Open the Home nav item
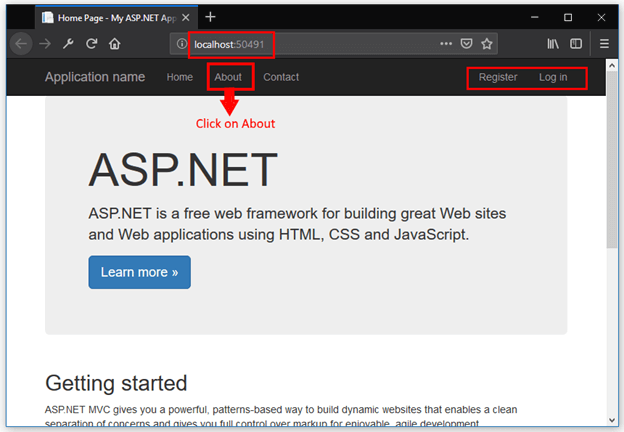Screen dimensions: 624x432 tap(179, 77)
